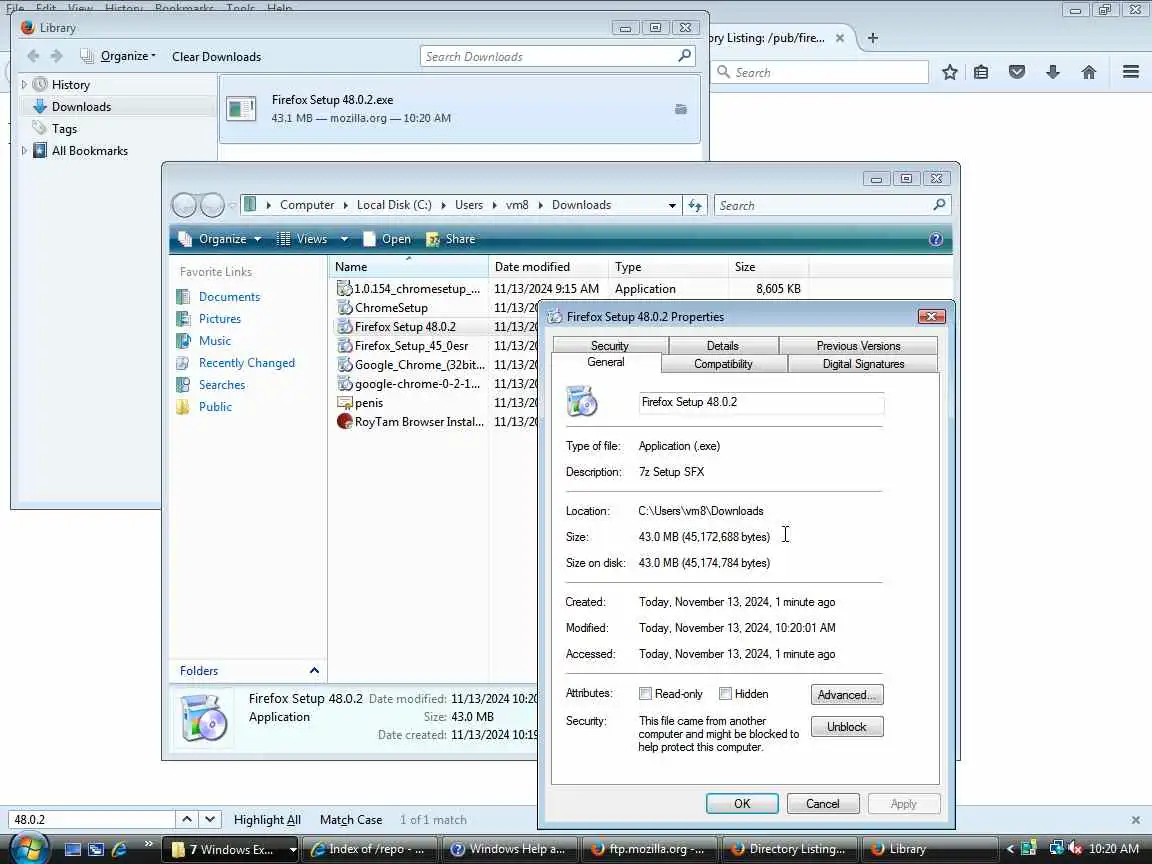The width and height of the screenshot is (1152, 864).
Task: Open new tab in Firefox
Action: (x=872, y=37)
